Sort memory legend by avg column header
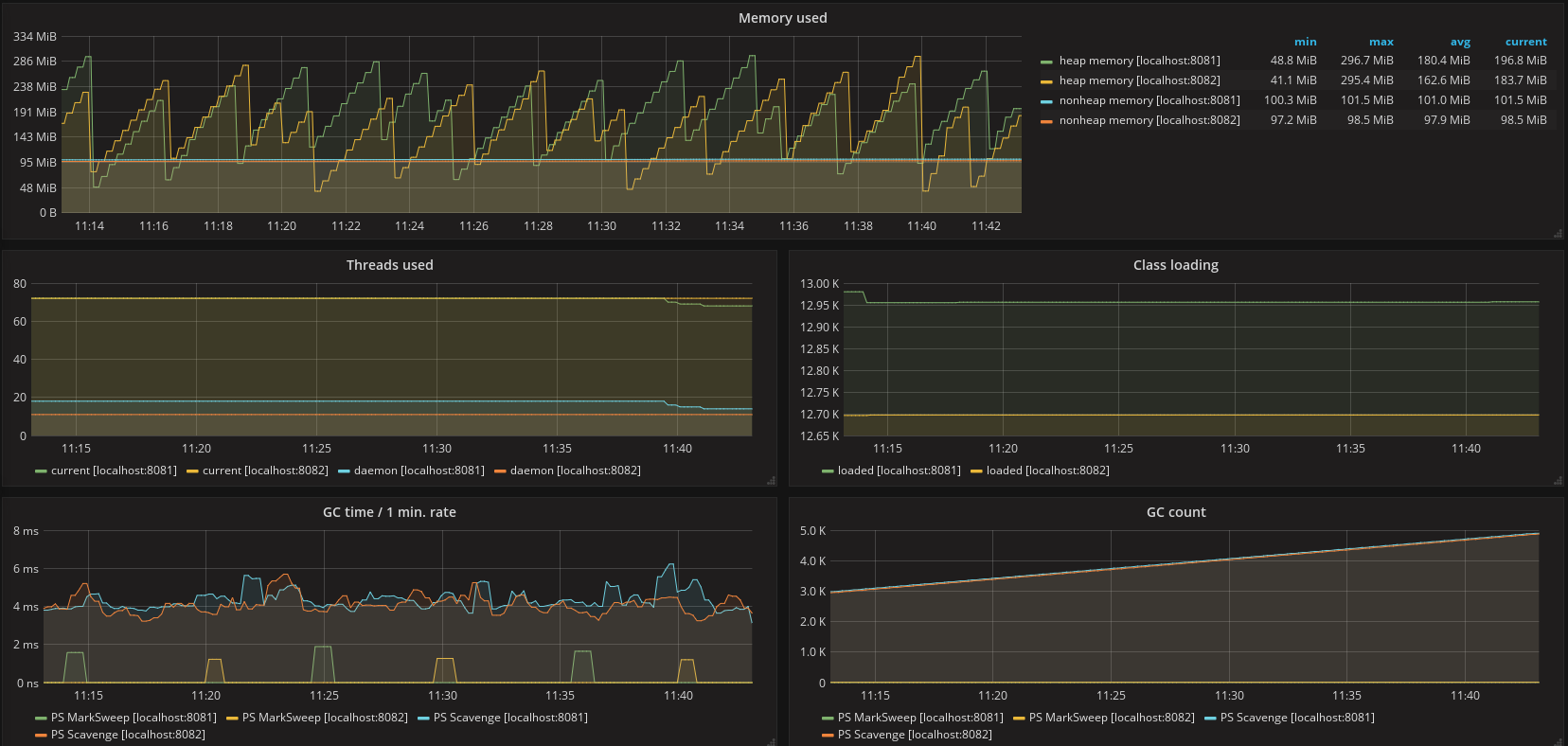 point(1459,42)
